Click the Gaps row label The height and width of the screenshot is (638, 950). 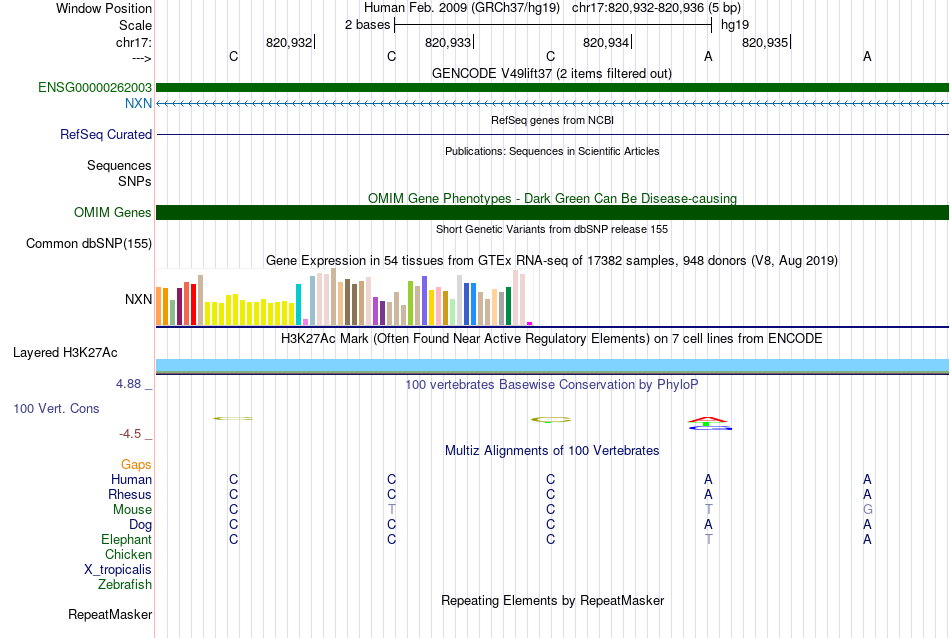[136, 465]
